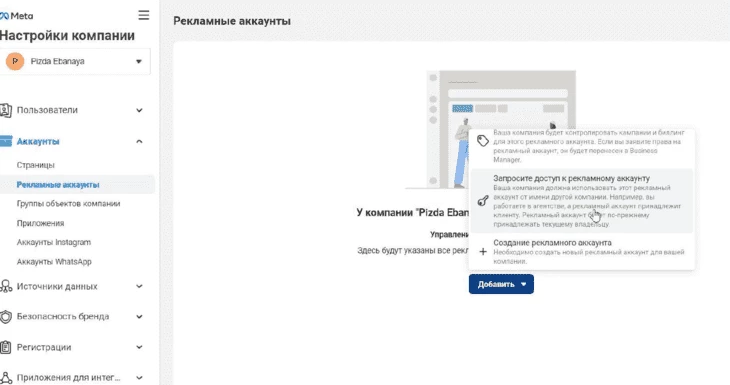Open the hamburger menu icon
Image resolution: width=730 pixels, height=385 pixels.
click(x=144, y=15)
